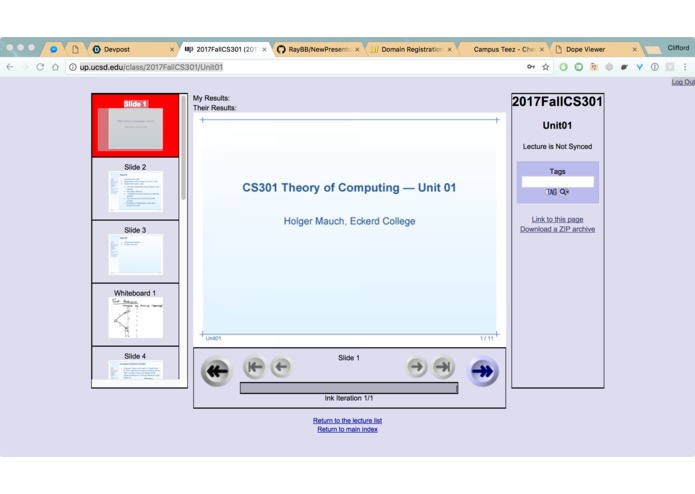Click the Clifford profile button
Screen dimensions: 695x494
pyautogui.click(x=678, y=47)
